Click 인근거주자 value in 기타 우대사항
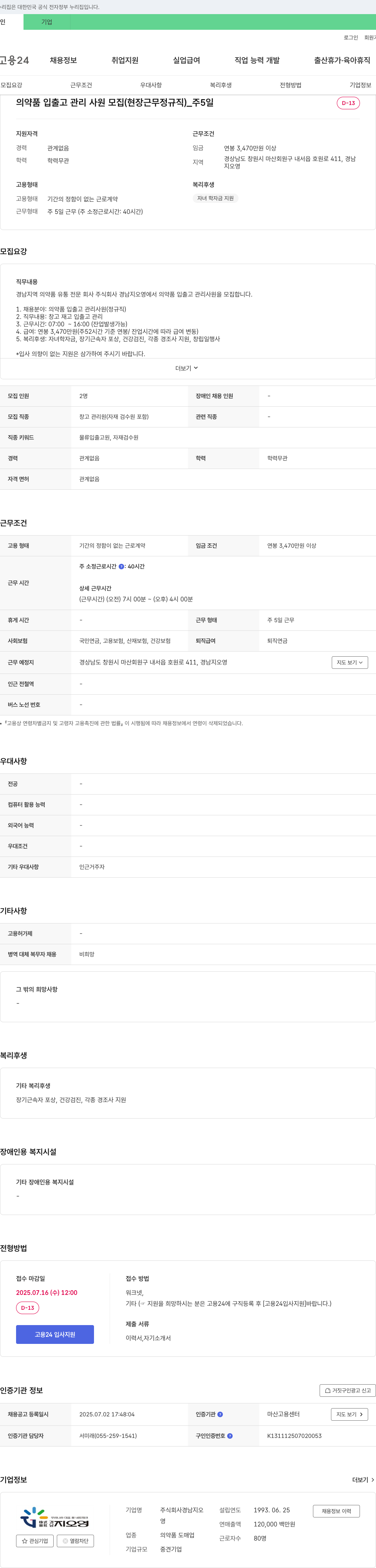 92,867
